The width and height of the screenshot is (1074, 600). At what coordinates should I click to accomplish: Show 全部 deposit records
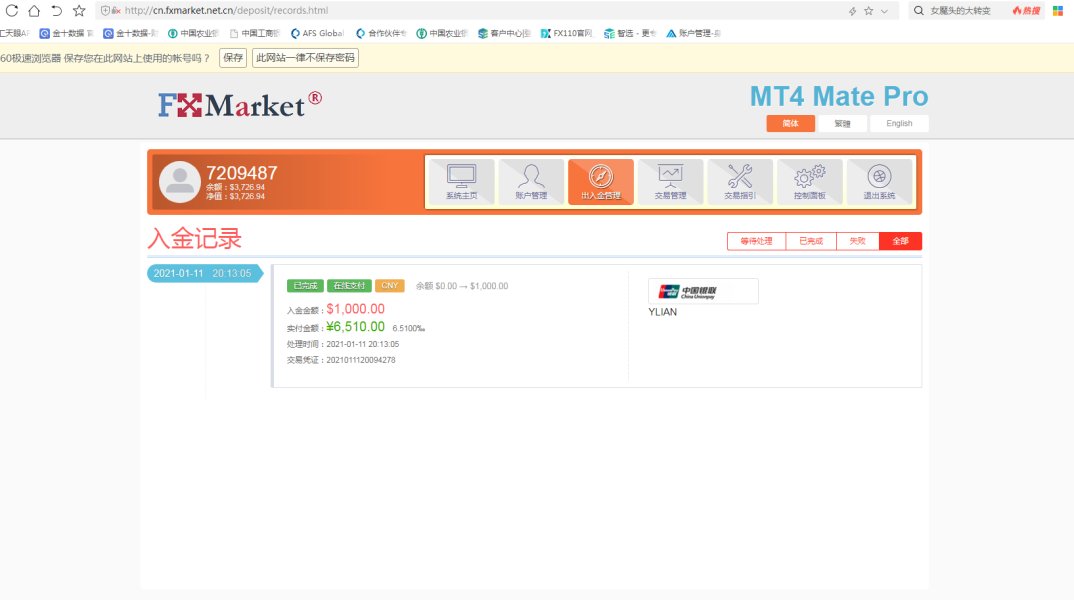[x=901, y=241]
